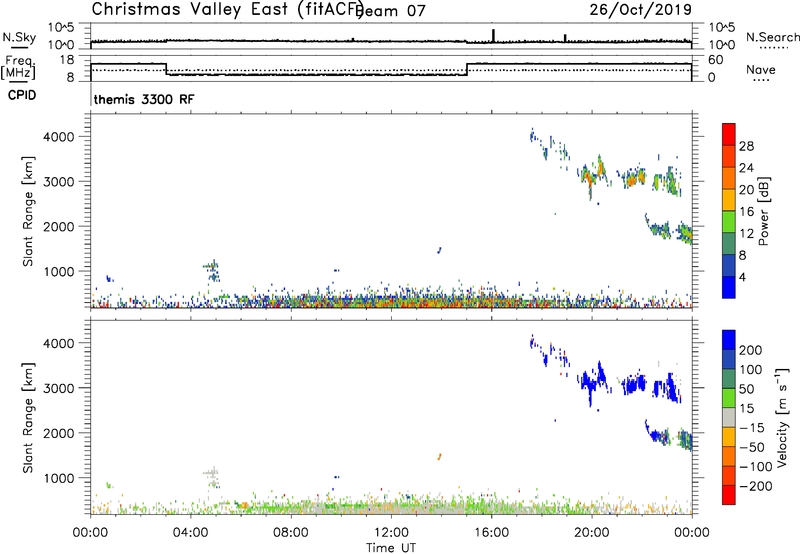Click the blue top segment of Velocity colorbar
Image resolution: width=800 pixels, height=554 pixels.
[x=729, y=340]
